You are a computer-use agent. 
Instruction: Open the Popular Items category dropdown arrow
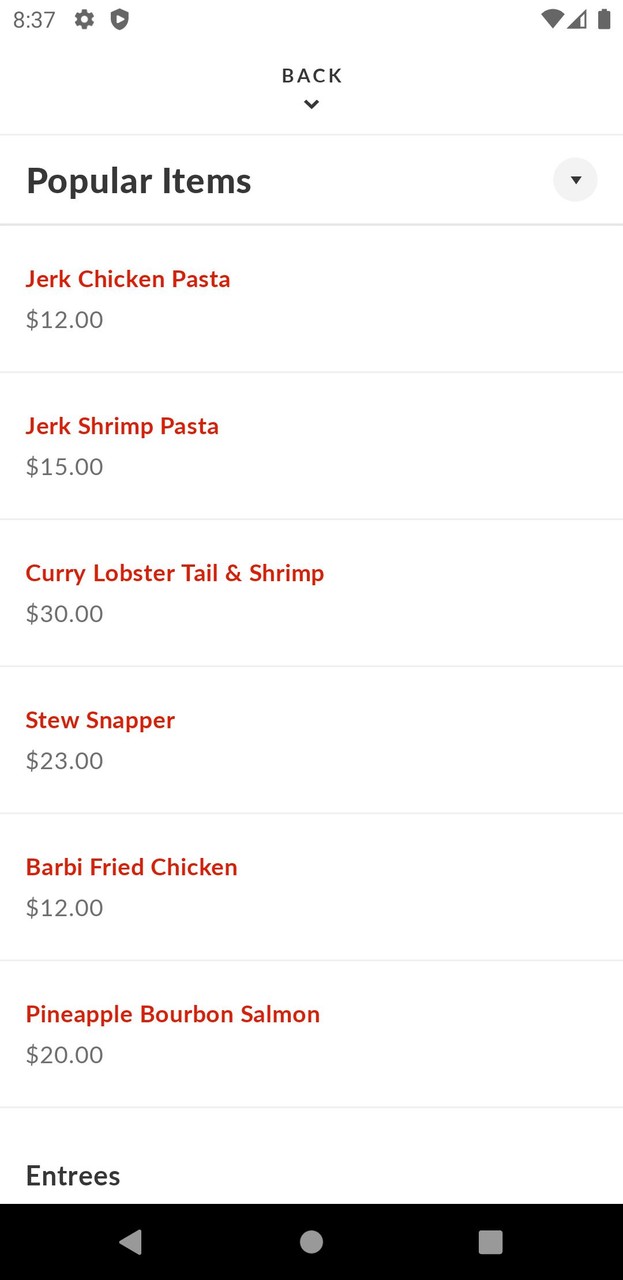[575, 180]
